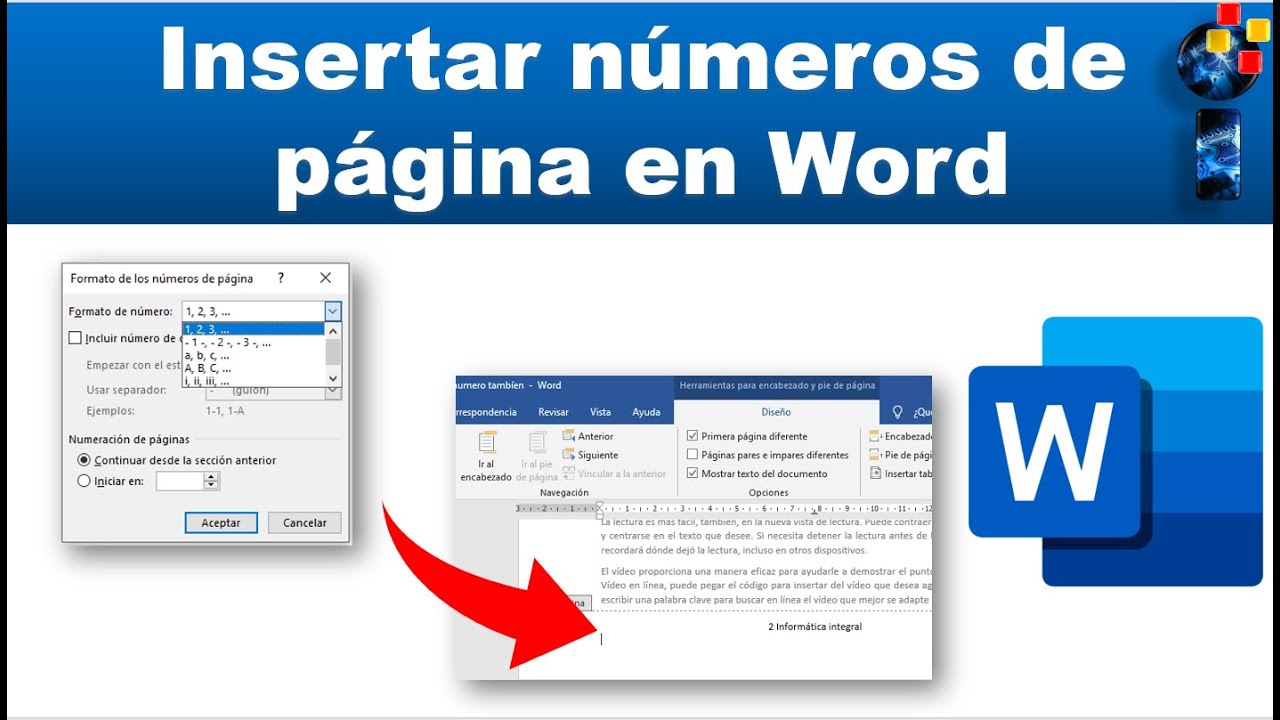Check Incluir número de capítulo box
The height and width of the screenshot is (720, 1280).
click(75, 338)
